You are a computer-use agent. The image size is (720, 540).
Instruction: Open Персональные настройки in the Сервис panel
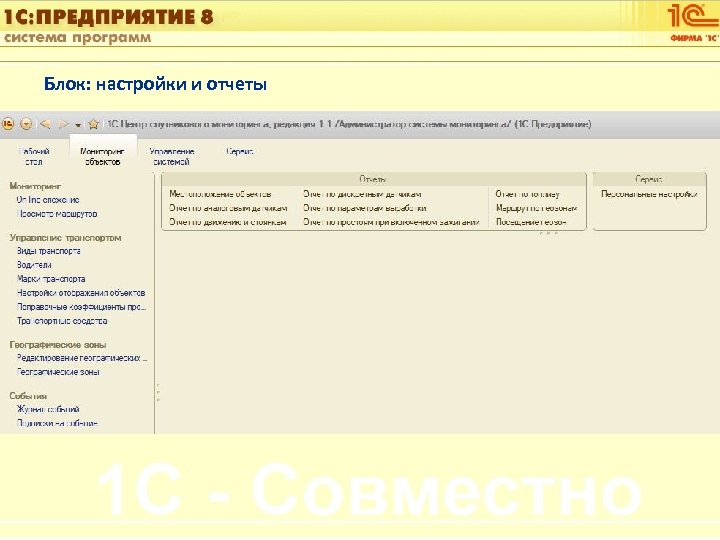(x=649, y=194)
